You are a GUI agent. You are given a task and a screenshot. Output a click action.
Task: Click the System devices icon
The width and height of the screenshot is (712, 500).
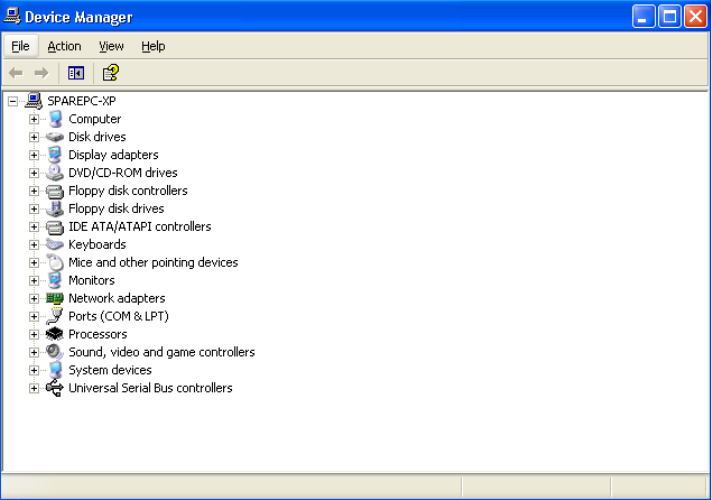click(x=55, y=370)
